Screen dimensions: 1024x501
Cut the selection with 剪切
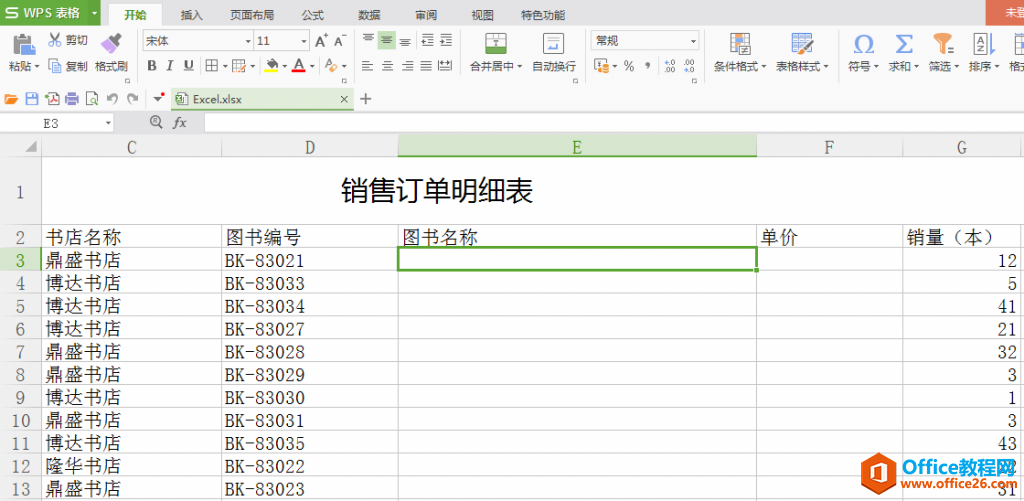68,40
